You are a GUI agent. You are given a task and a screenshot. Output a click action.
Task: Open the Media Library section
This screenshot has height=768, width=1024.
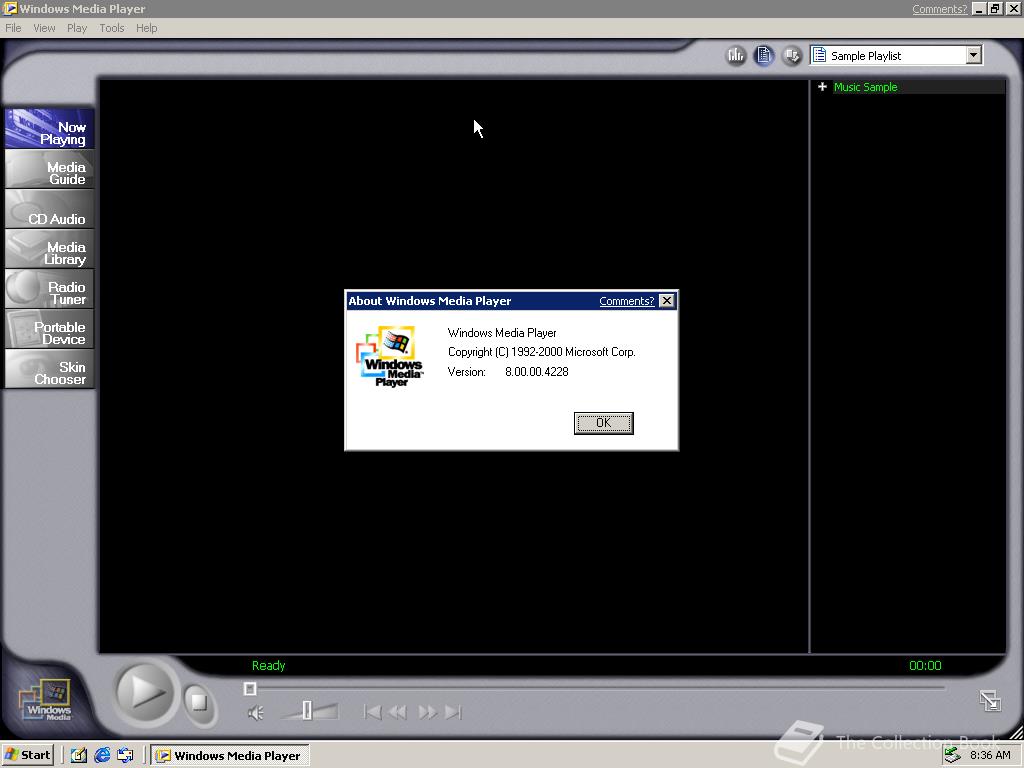[50, 249]
